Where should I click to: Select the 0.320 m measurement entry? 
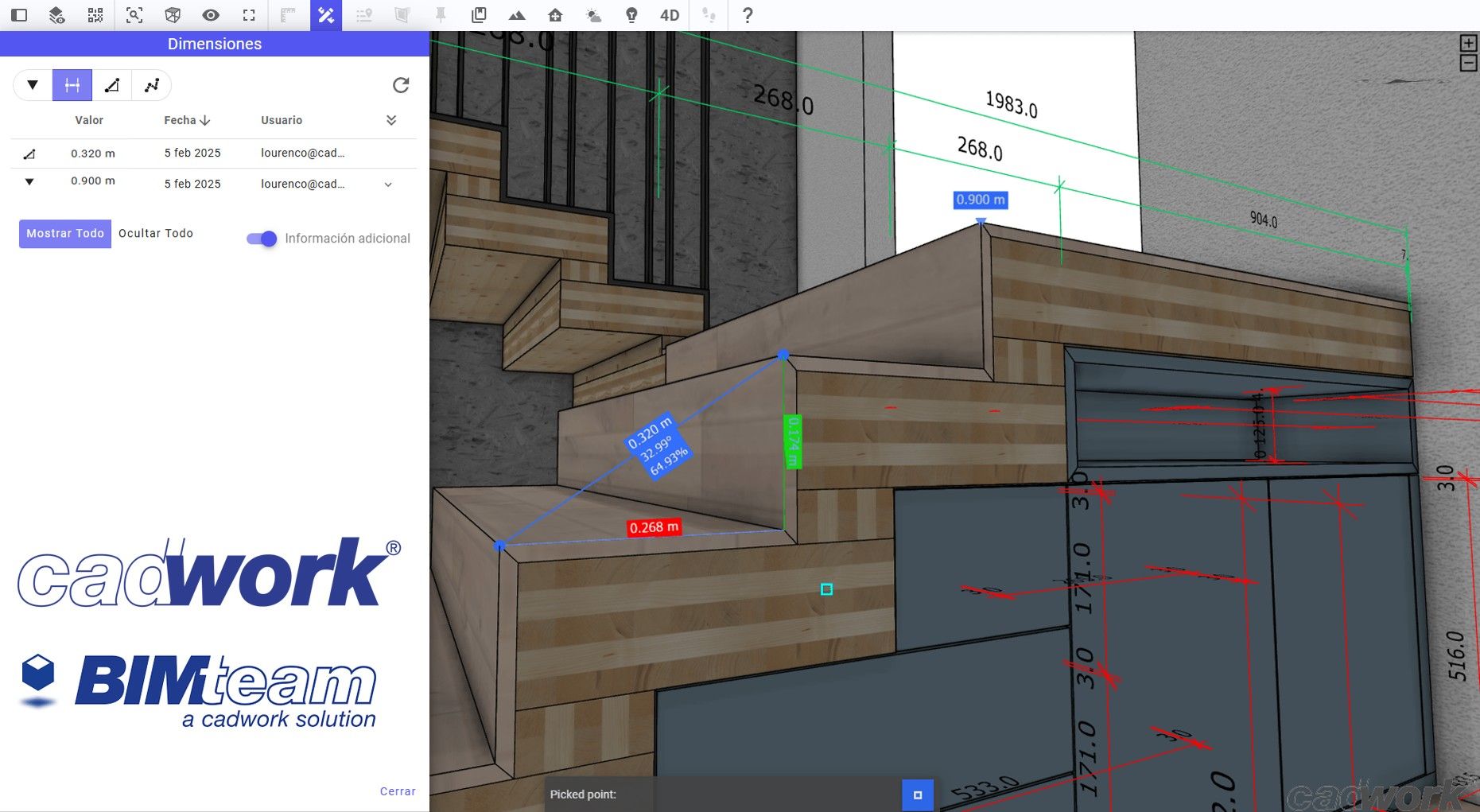click(93, 153)
